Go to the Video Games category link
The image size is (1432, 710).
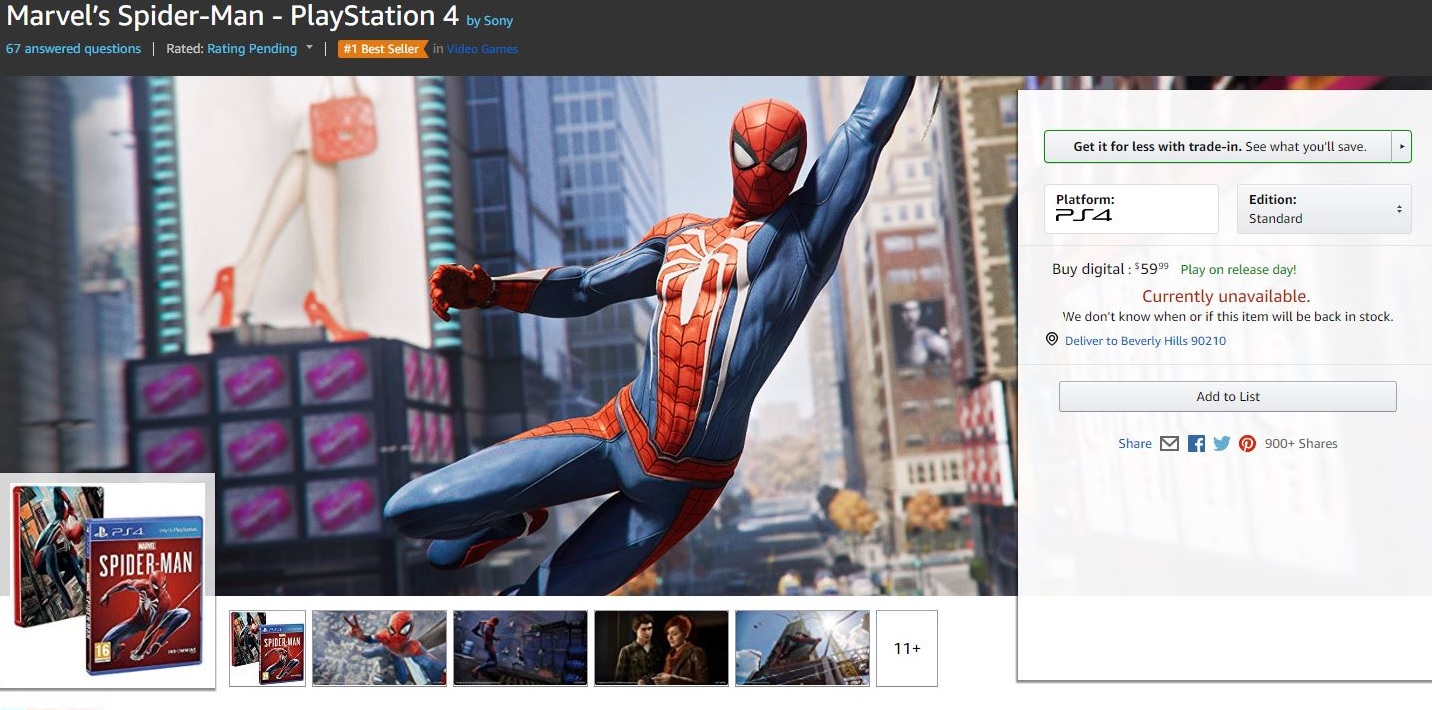tap(482, 48)
